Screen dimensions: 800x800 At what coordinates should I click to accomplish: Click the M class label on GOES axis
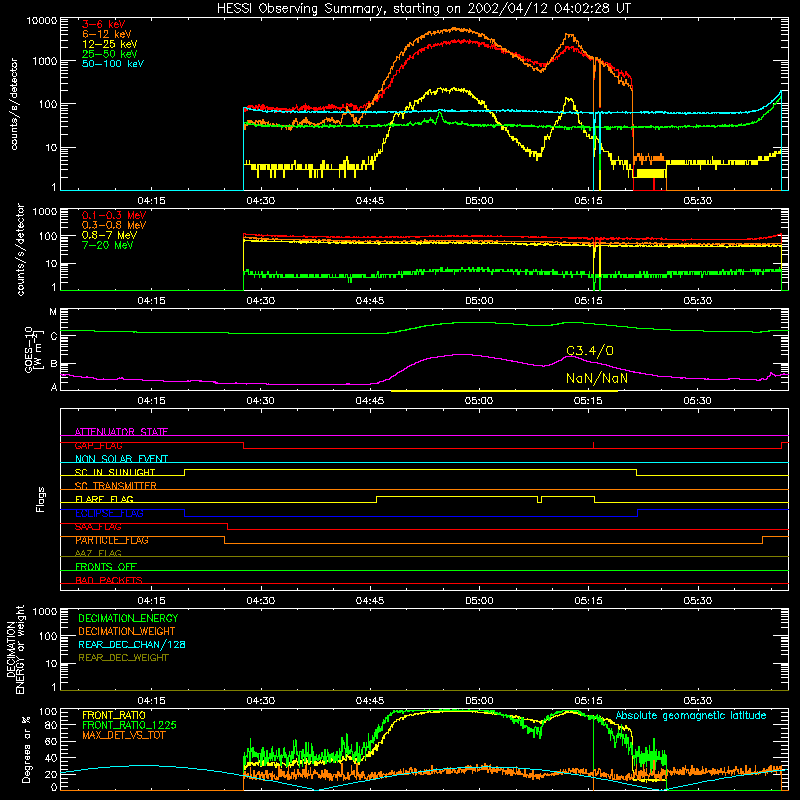53,312
